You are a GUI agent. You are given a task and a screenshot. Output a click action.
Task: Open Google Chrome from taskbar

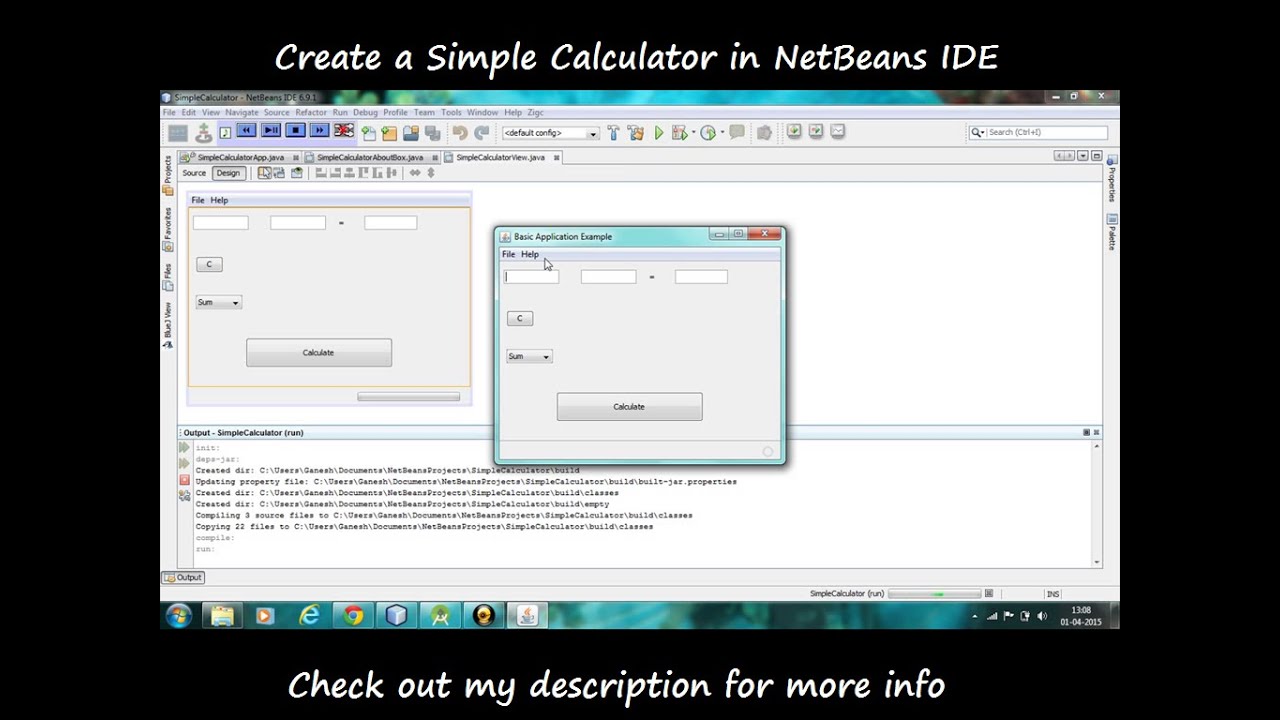pos(353,616)
